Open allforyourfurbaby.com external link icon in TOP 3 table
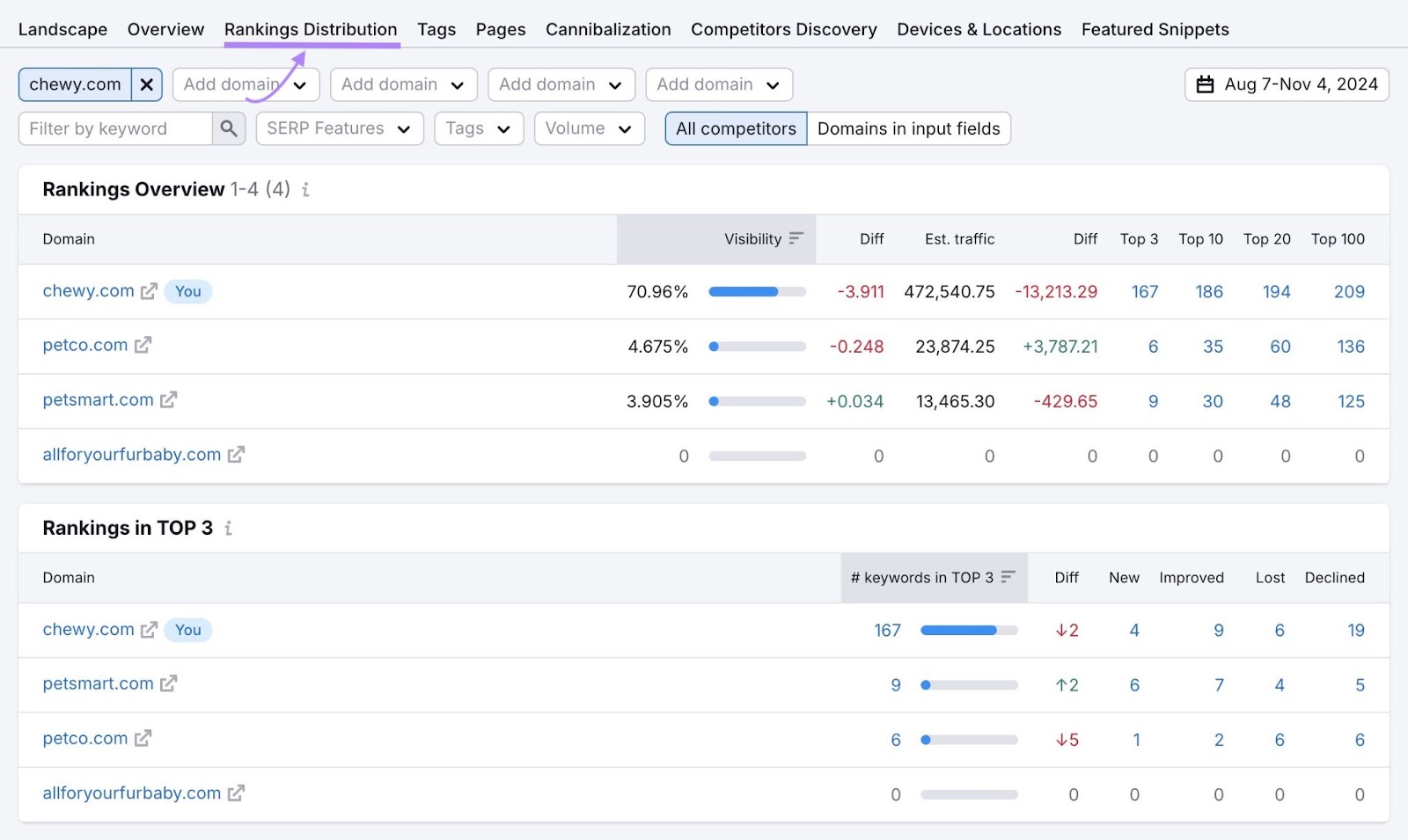This screenshot has width=1408, height=840. pyautogui.click(x=236, y=793)
